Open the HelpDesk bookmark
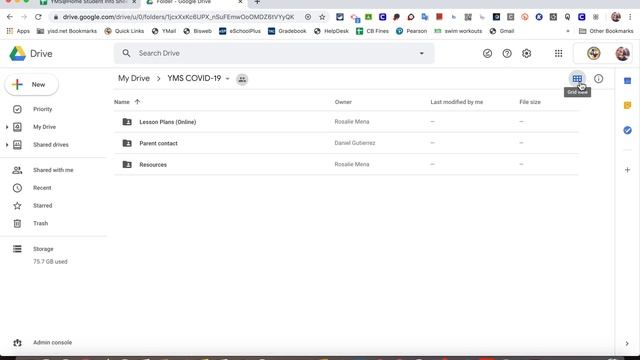 point(331,31)
